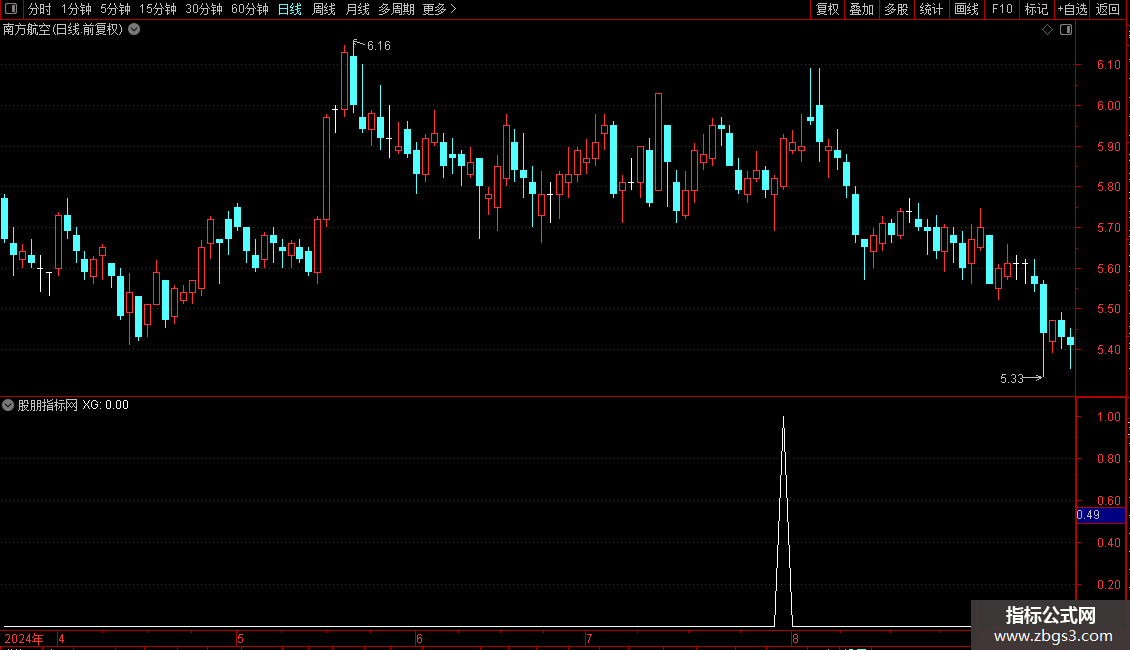Viewport: 1130px width, 650px height.
Task: Click the 5.33 low price label
Action: [x=1012, y=378]
